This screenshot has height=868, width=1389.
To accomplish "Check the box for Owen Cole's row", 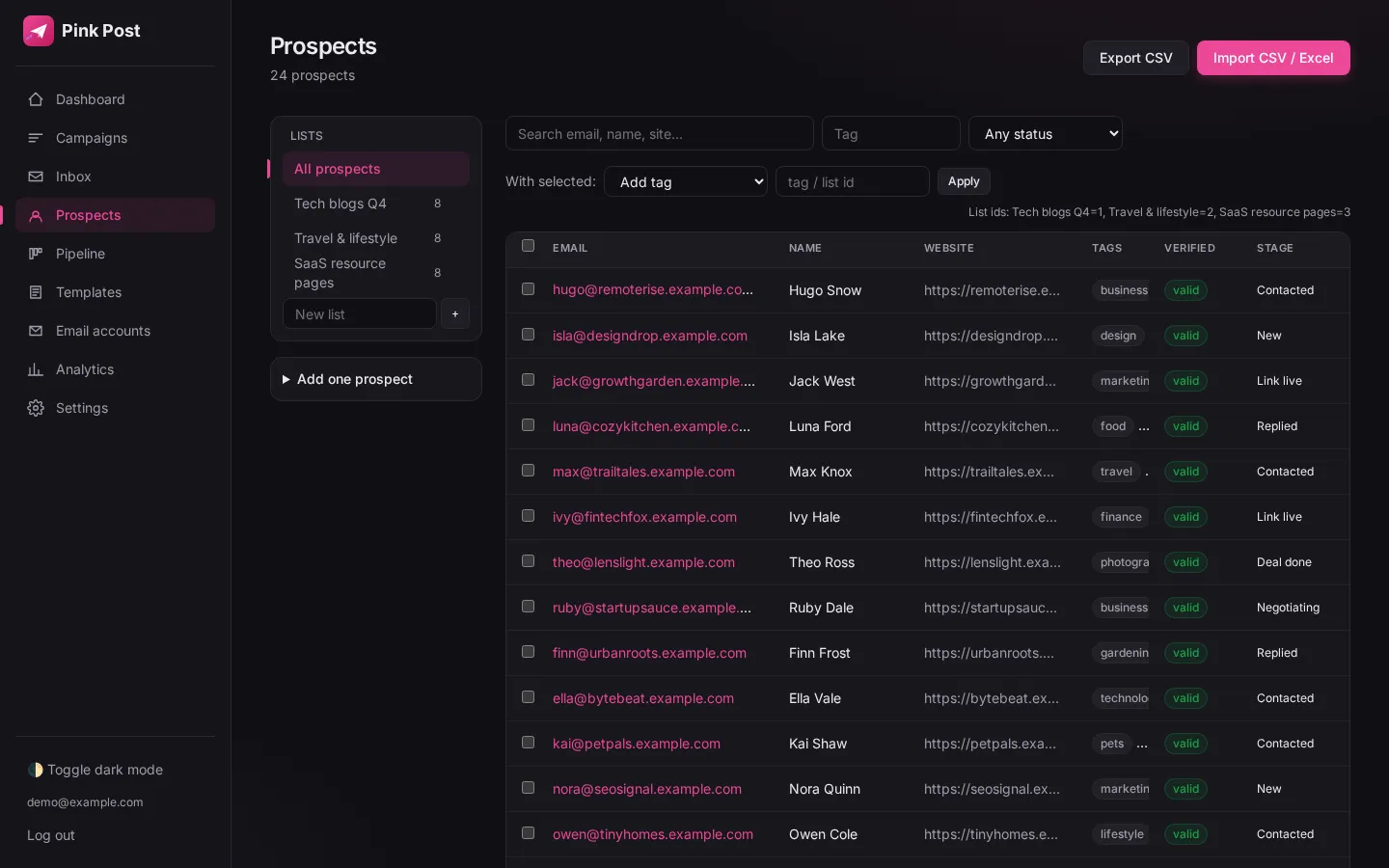I will pos(528,833).
